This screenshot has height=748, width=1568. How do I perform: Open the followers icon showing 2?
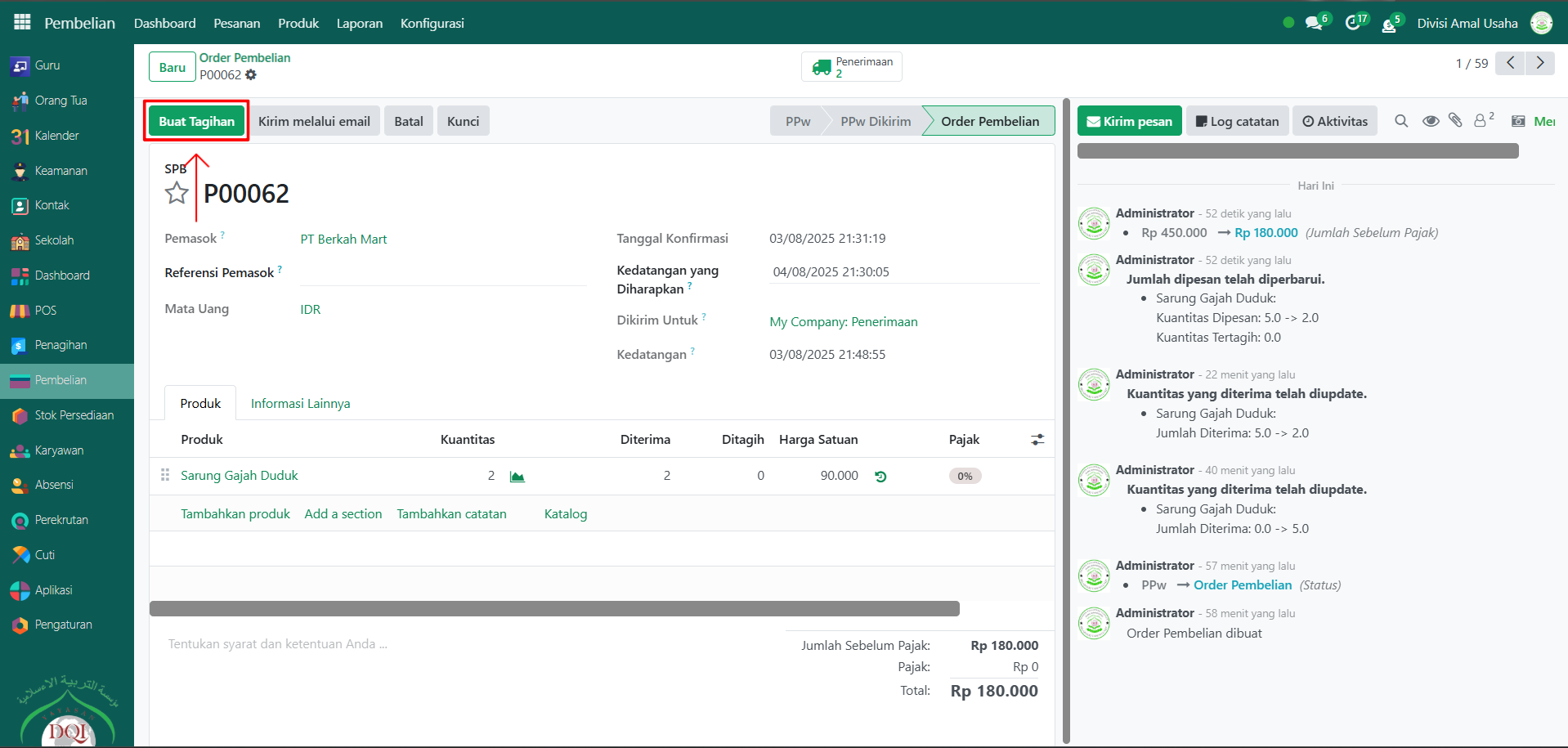(1481, 121)
